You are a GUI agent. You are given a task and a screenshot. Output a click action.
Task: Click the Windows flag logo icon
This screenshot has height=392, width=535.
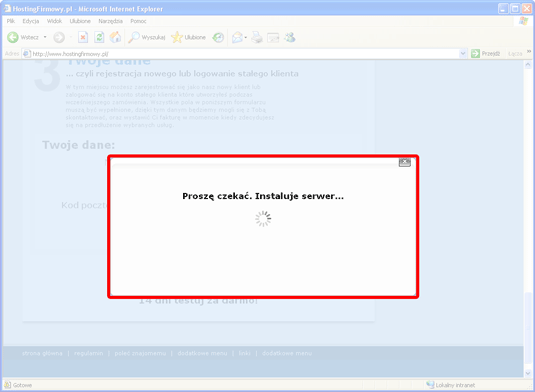[523, 21]
